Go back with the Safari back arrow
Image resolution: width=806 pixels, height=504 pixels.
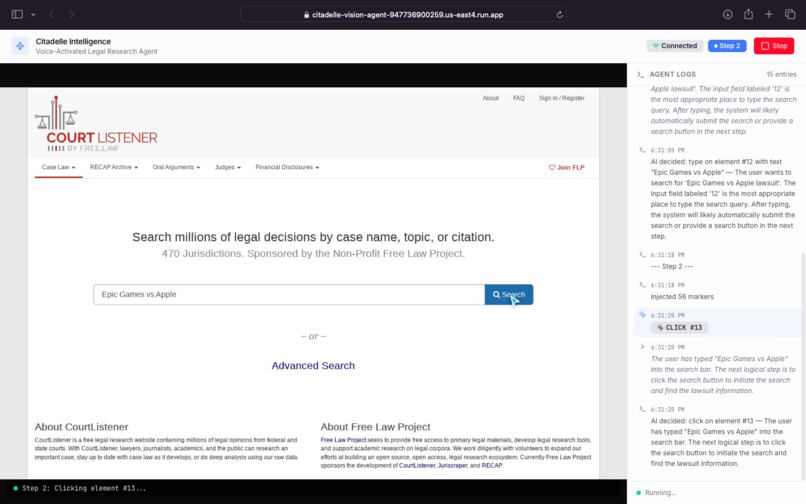[51, 14]
